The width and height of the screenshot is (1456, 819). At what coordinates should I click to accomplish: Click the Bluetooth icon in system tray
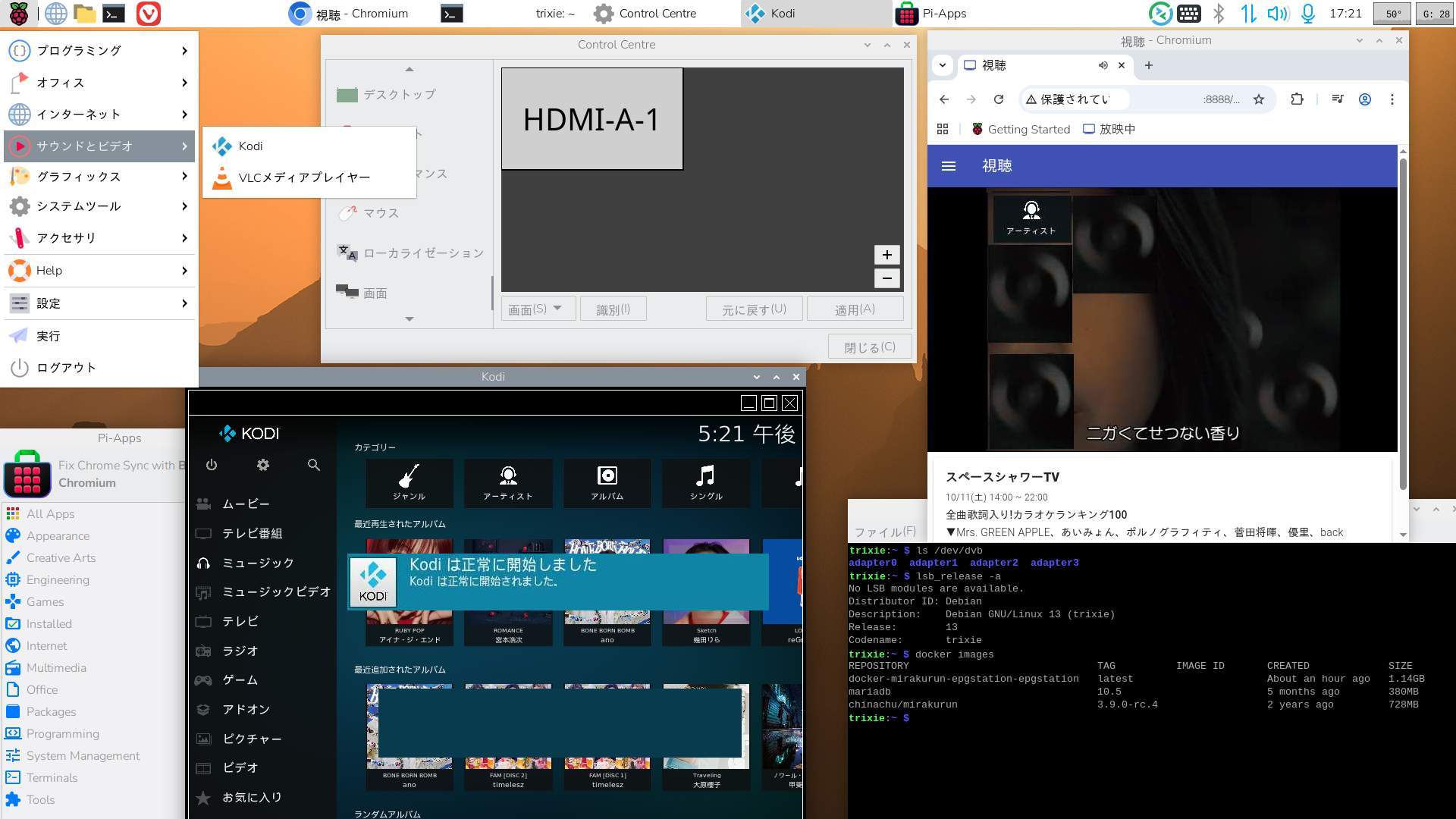(1219, 14)
